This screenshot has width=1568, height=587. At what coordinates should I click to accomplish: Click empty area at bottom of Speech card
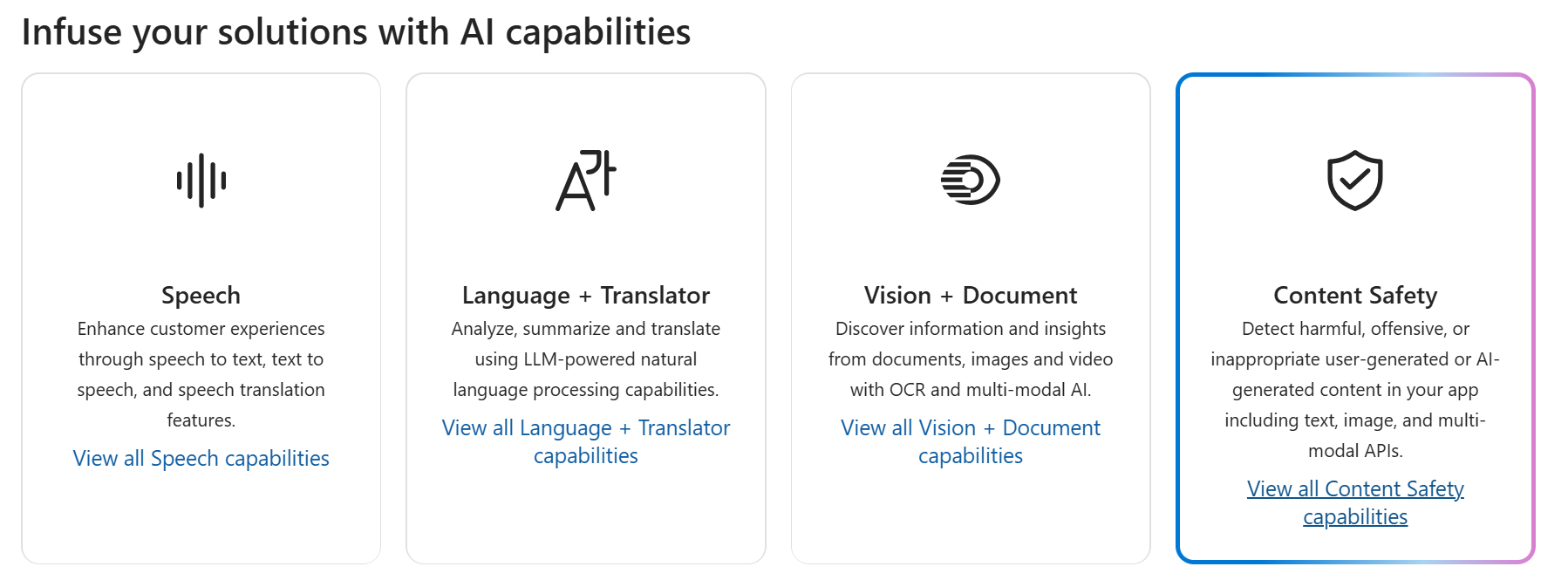201,519
